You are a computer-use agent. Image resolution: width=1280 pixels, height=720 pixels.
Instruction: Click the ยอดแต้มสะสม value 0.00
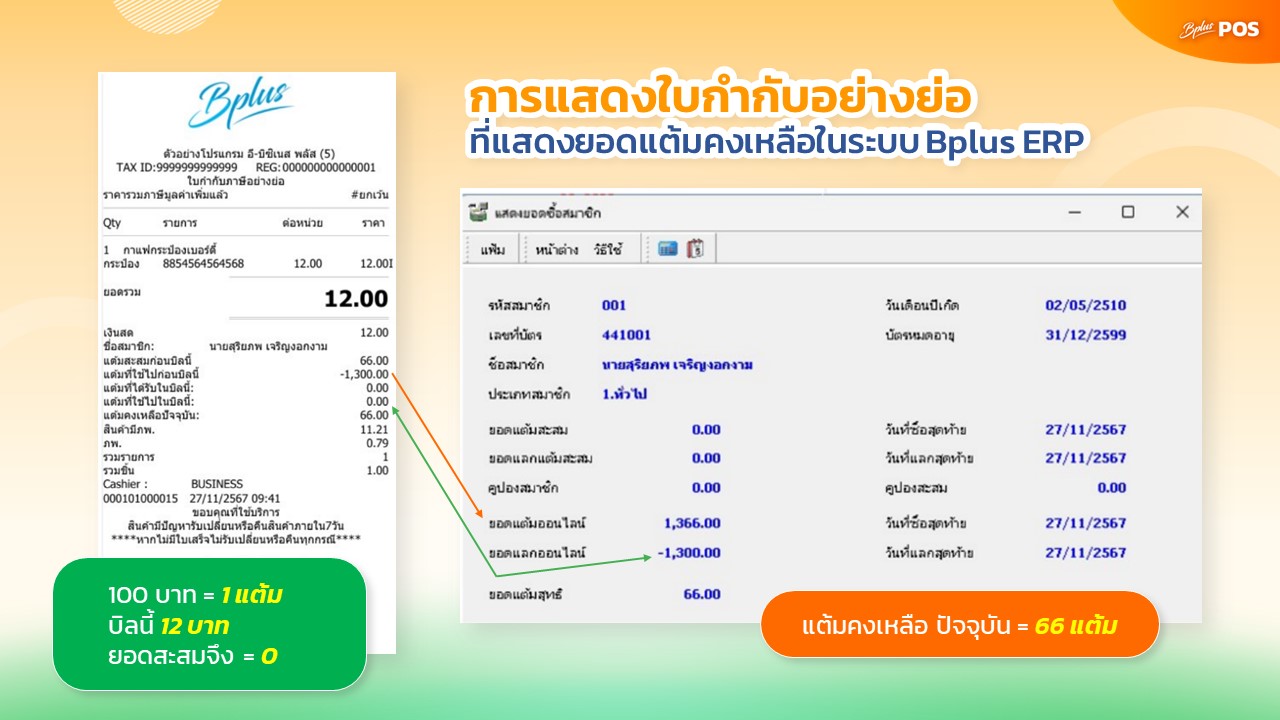(x=706, y=429)
